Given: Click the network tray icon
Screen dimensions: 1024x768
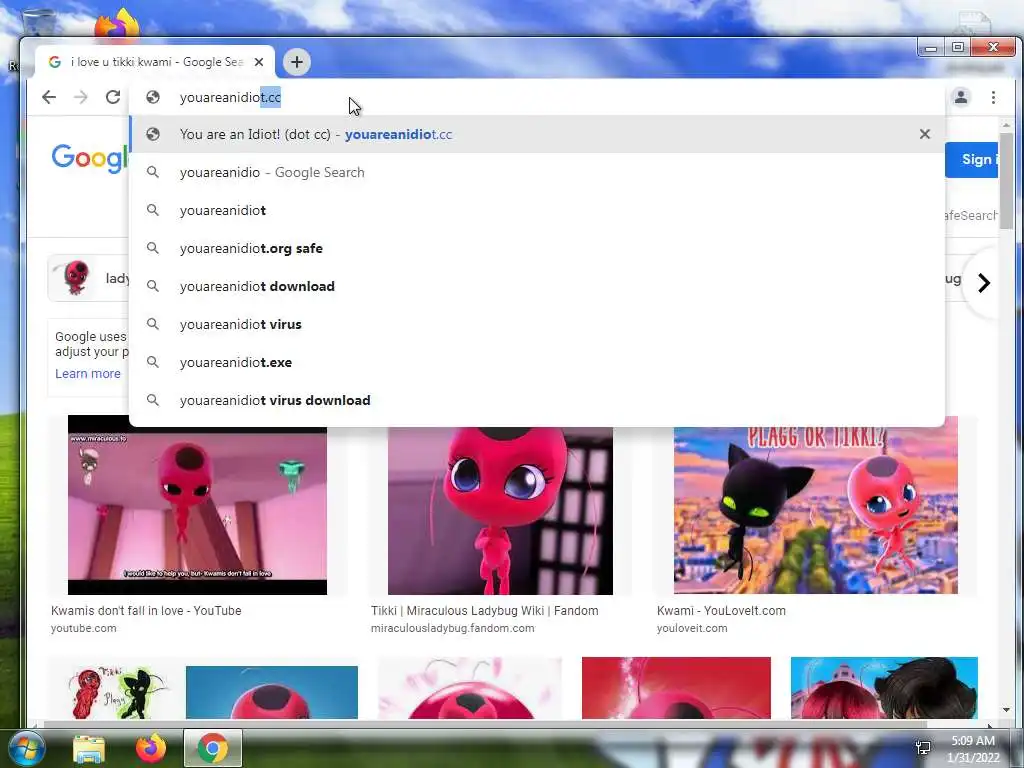Looking at the screenshot, I should pyautogui.click(x=923, y=748).
